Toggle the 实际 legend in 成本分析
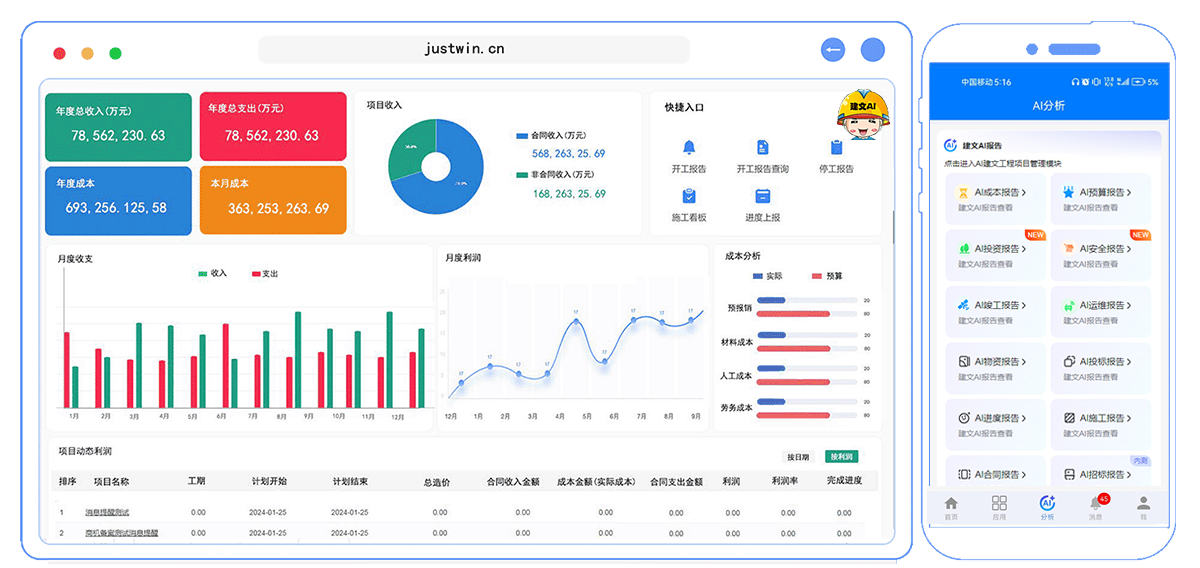 (x=767, y=276)
